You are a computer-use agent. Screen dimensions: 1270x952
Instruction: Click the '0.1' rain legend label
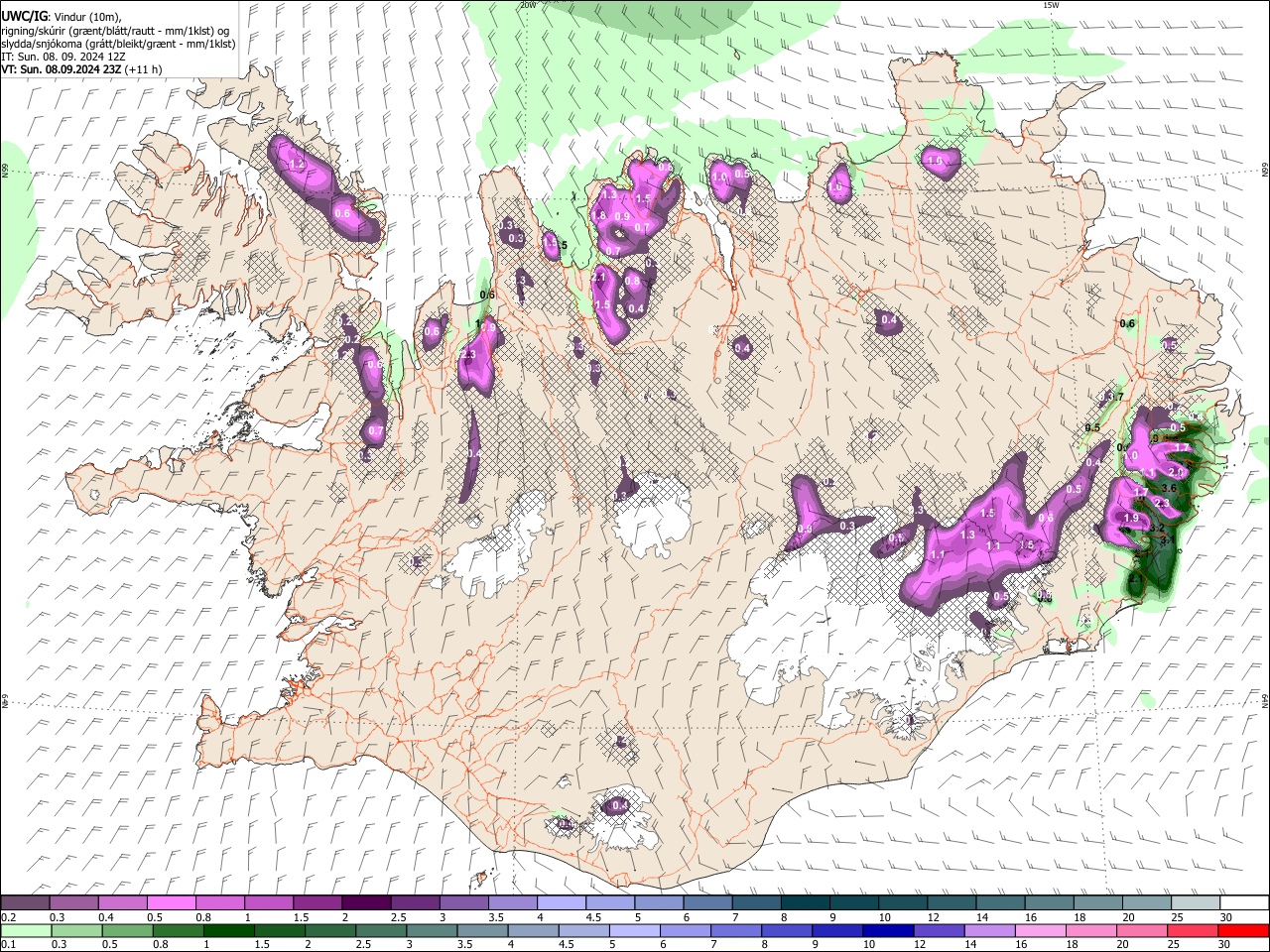click(x=7, y=944)
